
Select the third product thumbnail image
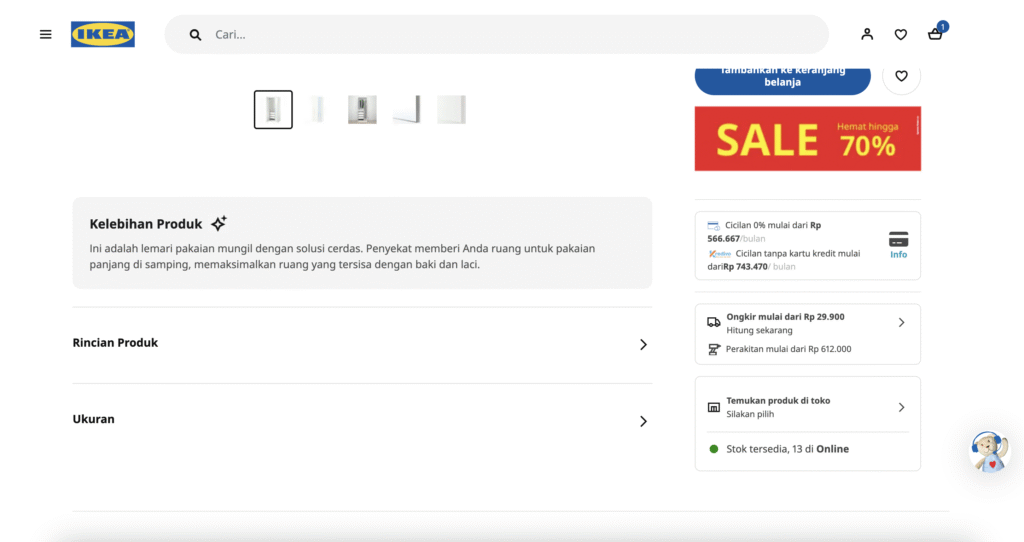coord(362,110)
